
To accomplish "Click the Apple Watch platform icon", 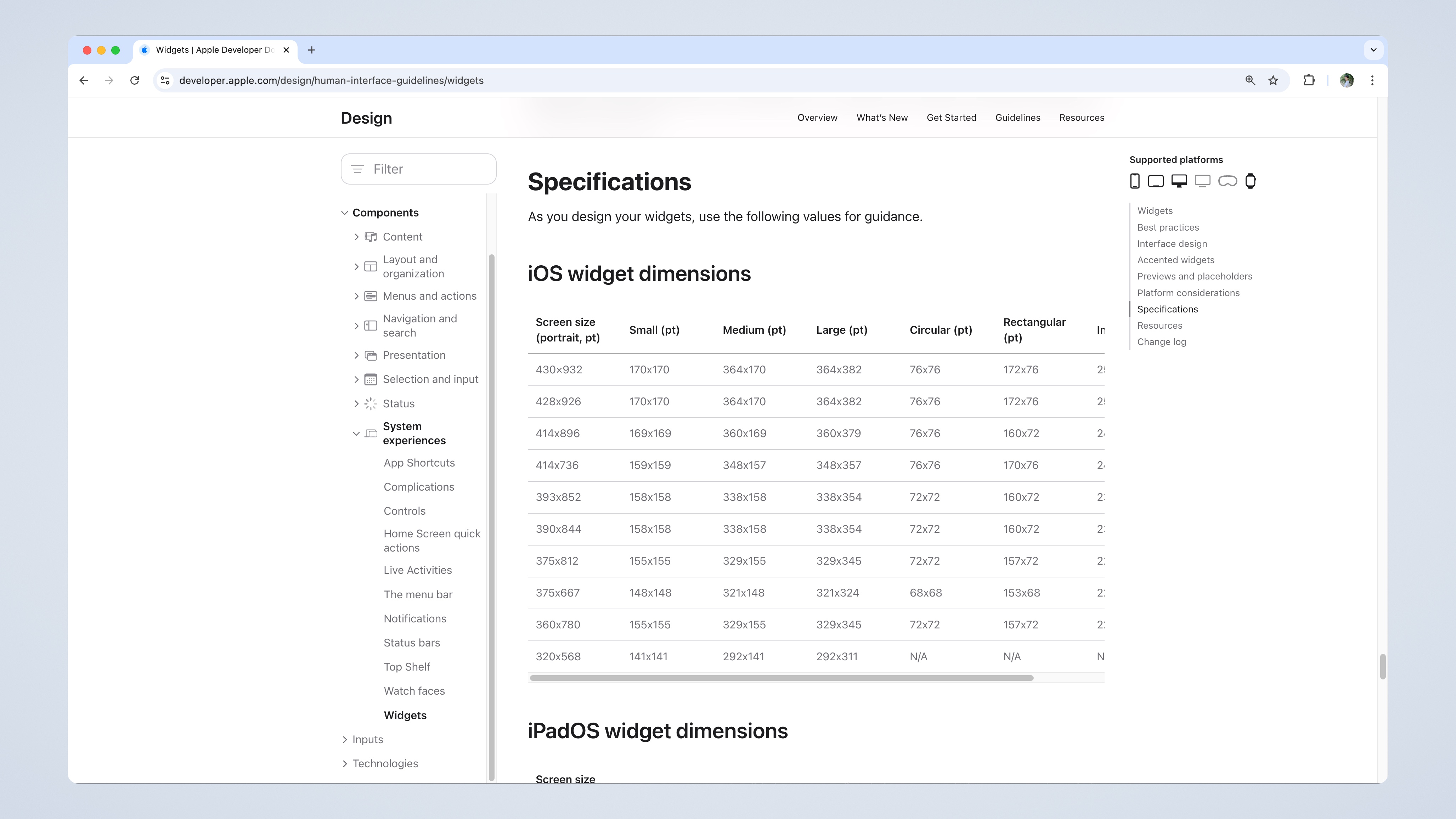I will point(1250,181).
